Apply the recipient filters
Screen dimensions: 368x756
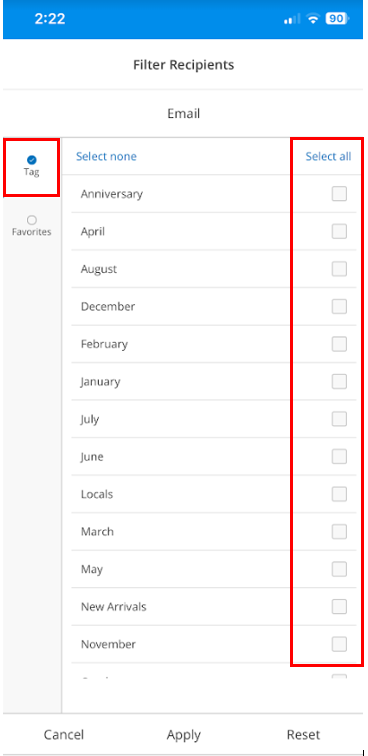click(184, 736)
